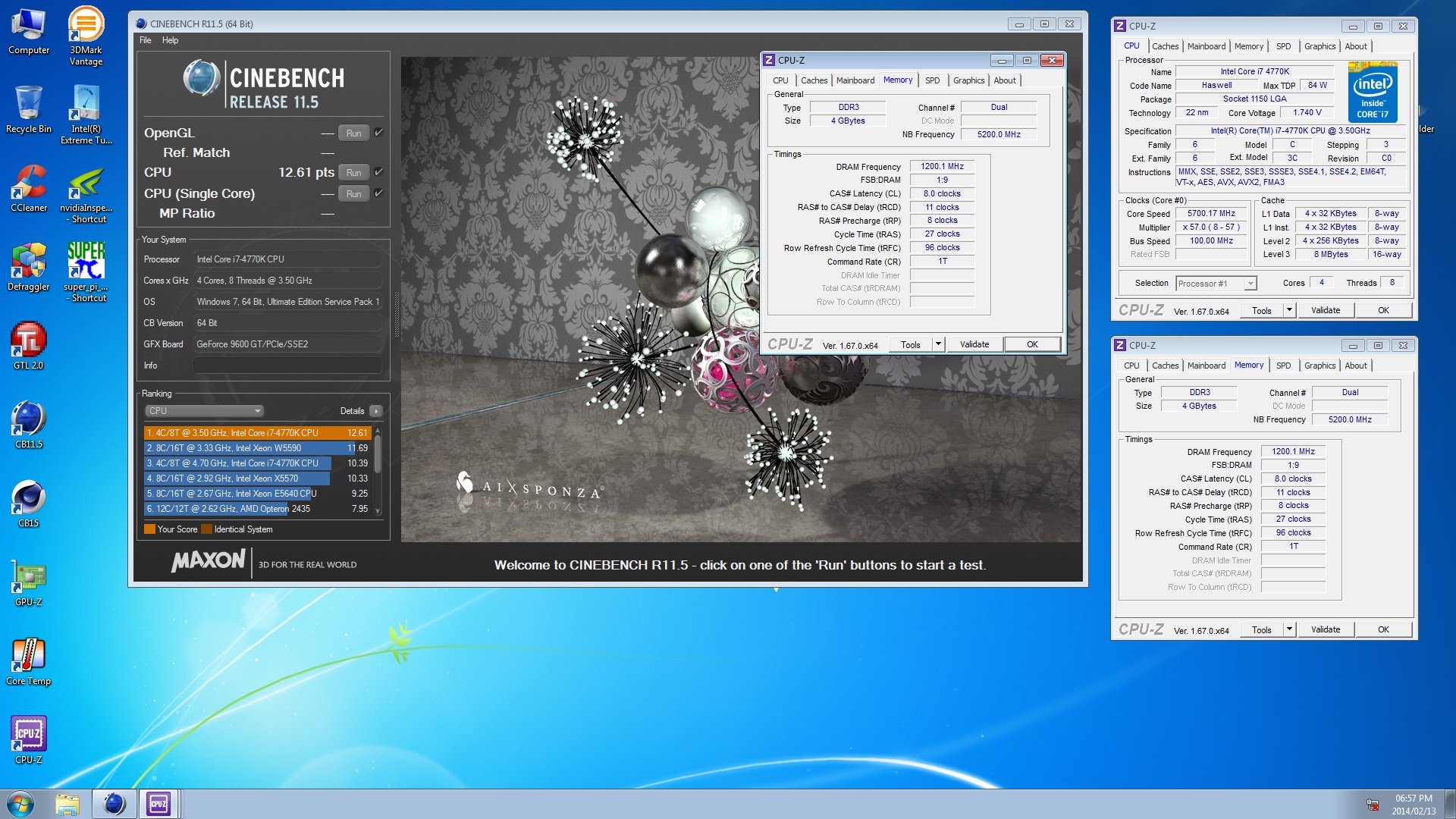Viewport: 1456px width, 819px height.
Task: Open the Processor #1 selection dropdown
Action: (x=1216, y=284)
